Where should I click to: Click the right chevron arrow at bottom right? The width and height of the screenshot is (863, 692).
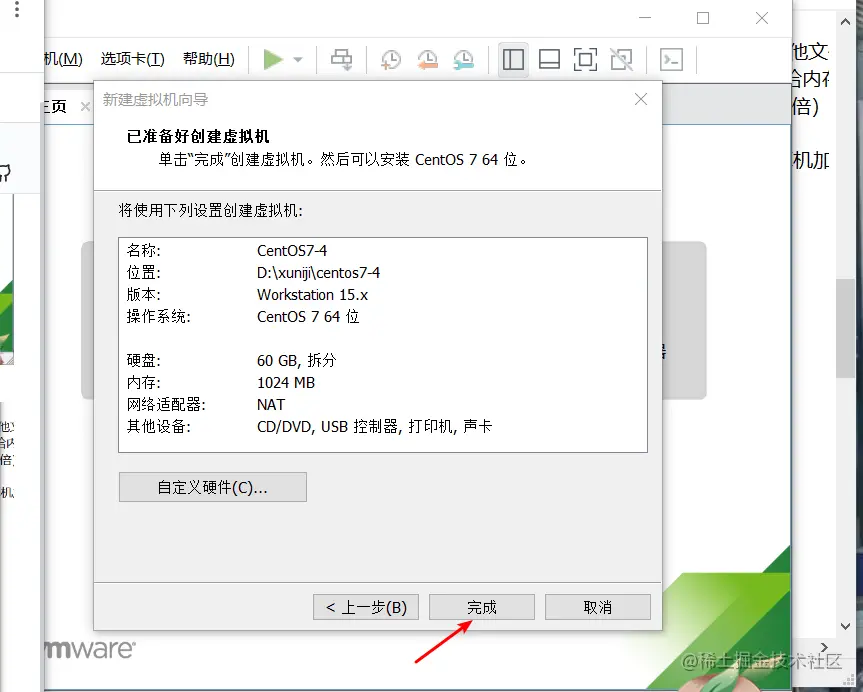824,647
